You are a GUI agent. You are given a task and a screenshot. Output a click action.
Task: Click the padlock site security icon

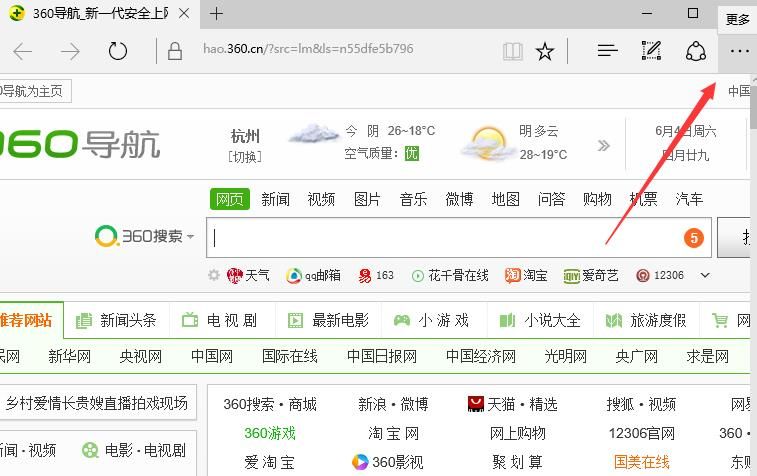coord(175,51)
